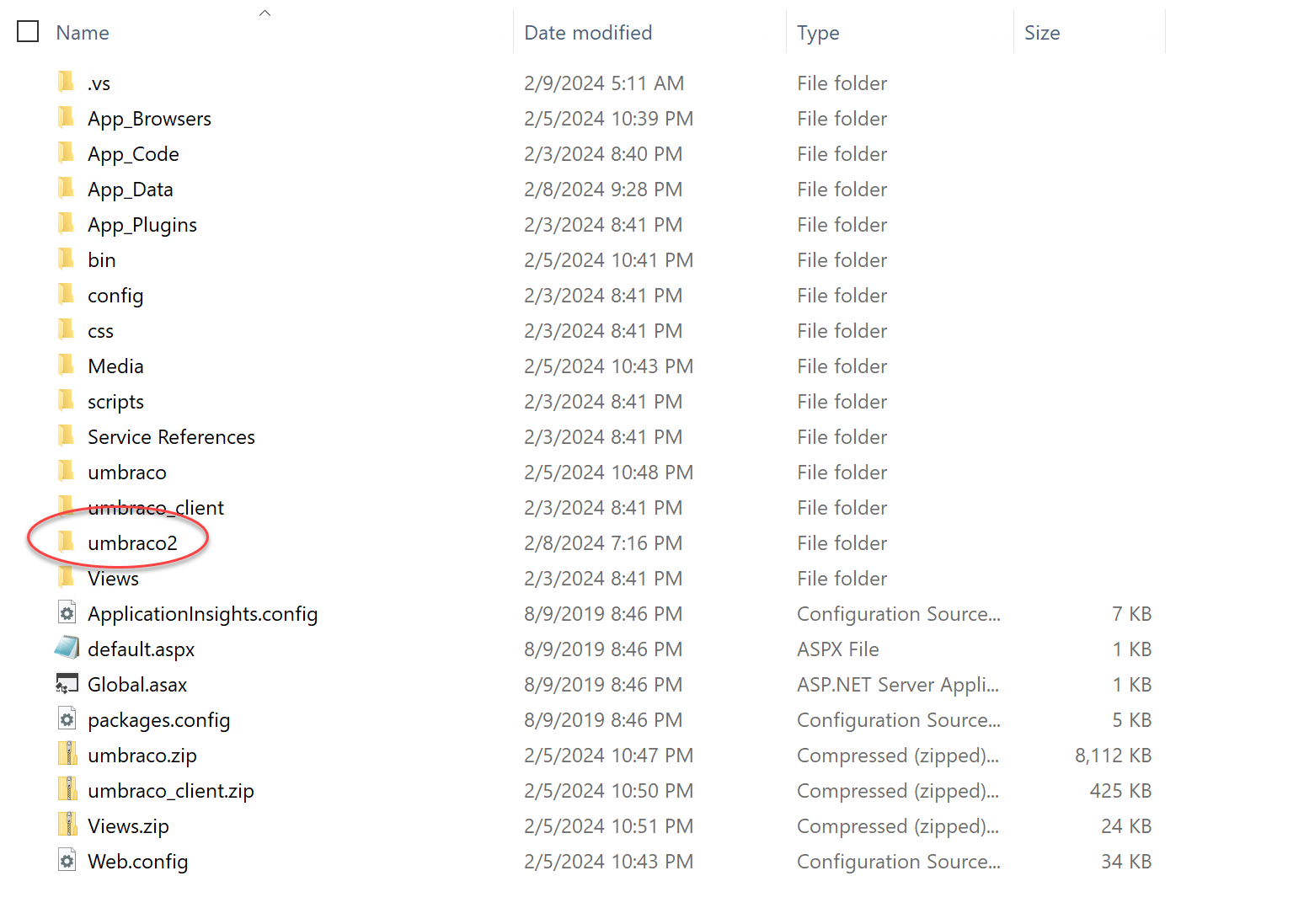1304x924 pixels.
Task: Click the date 2/5/2024 10:51 PM
Action: click(x=608, y=826)
